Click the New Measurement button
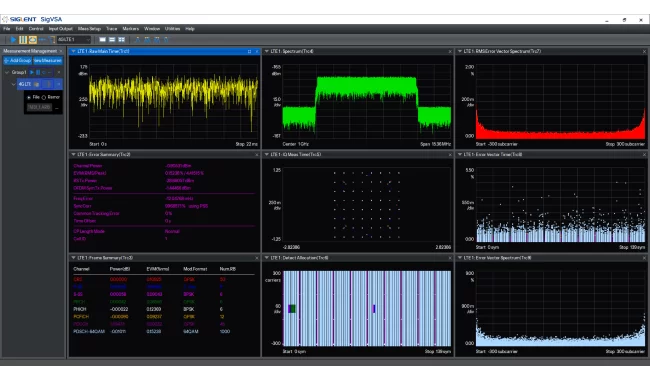The height and width of the screenshot is (380, 650). click(x=48, y=61)
